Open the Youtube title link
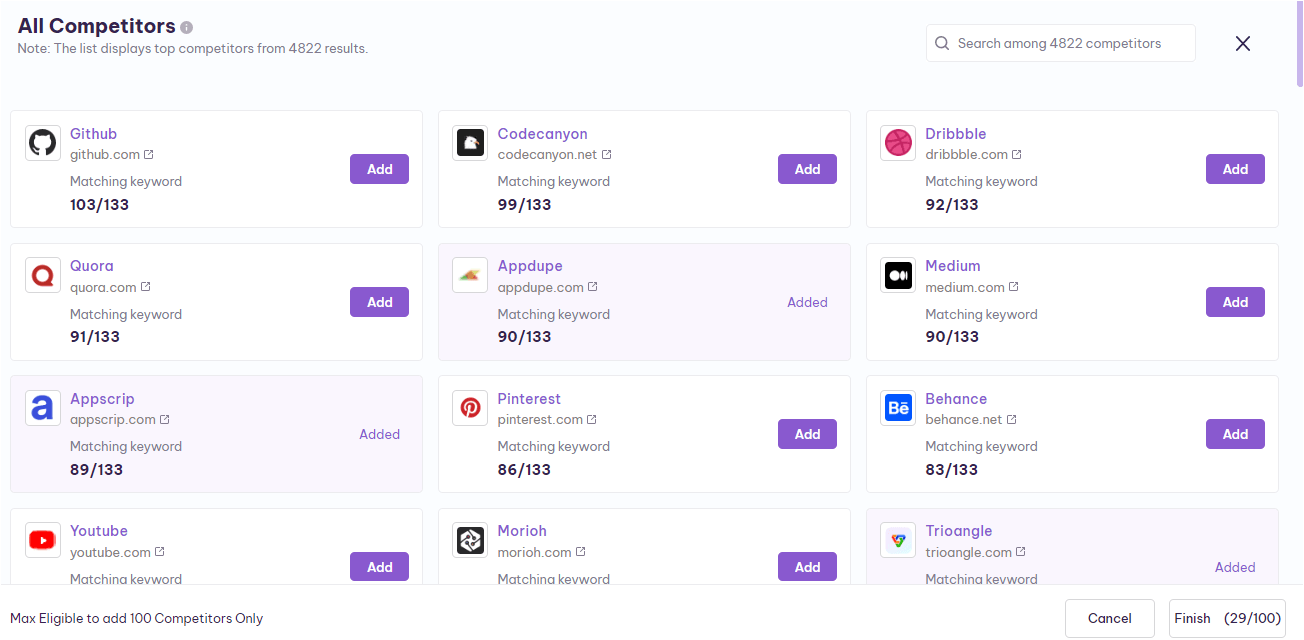 click(x=99, y=531)
